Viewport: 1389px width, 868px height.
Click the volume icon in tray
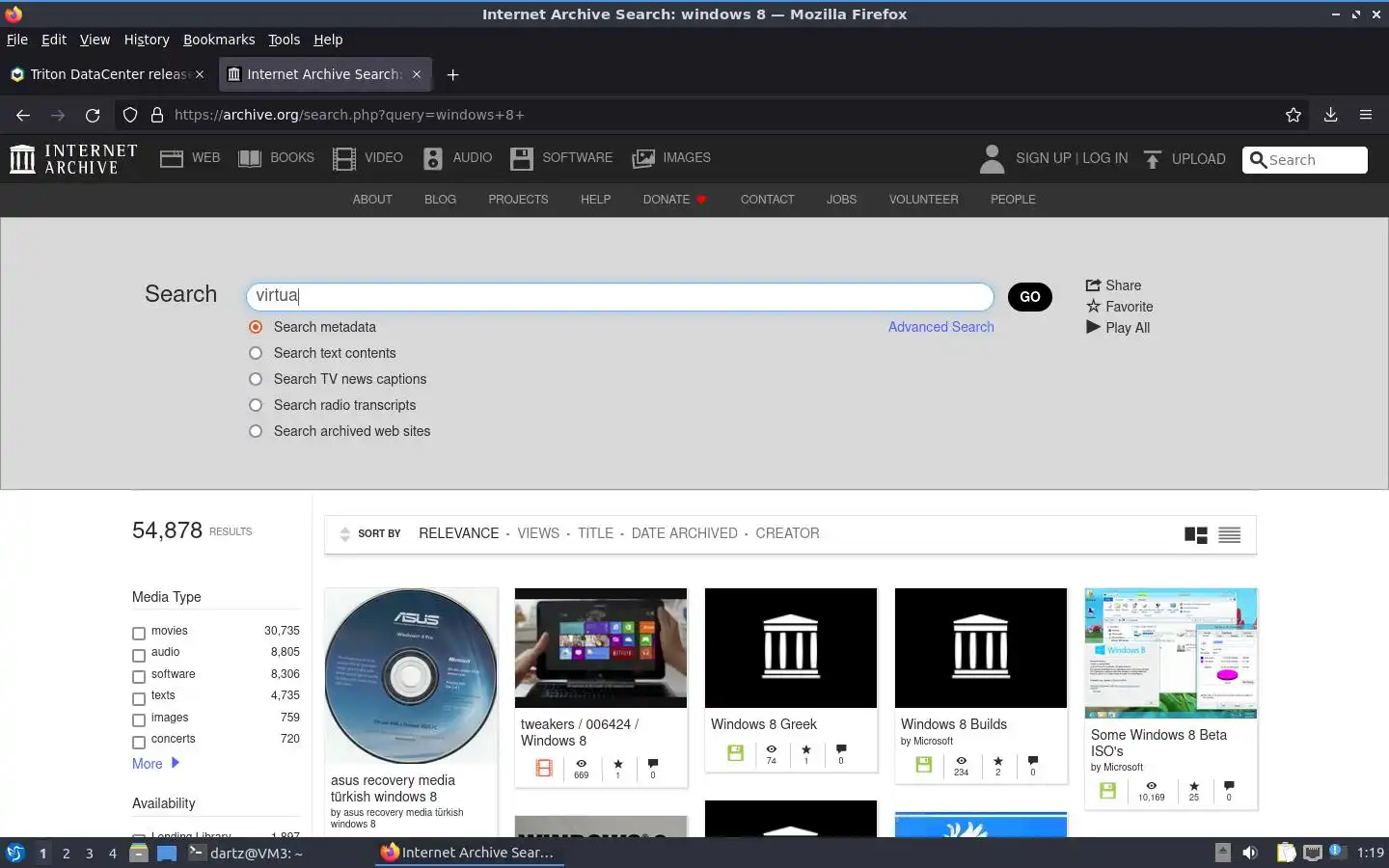1250,853
